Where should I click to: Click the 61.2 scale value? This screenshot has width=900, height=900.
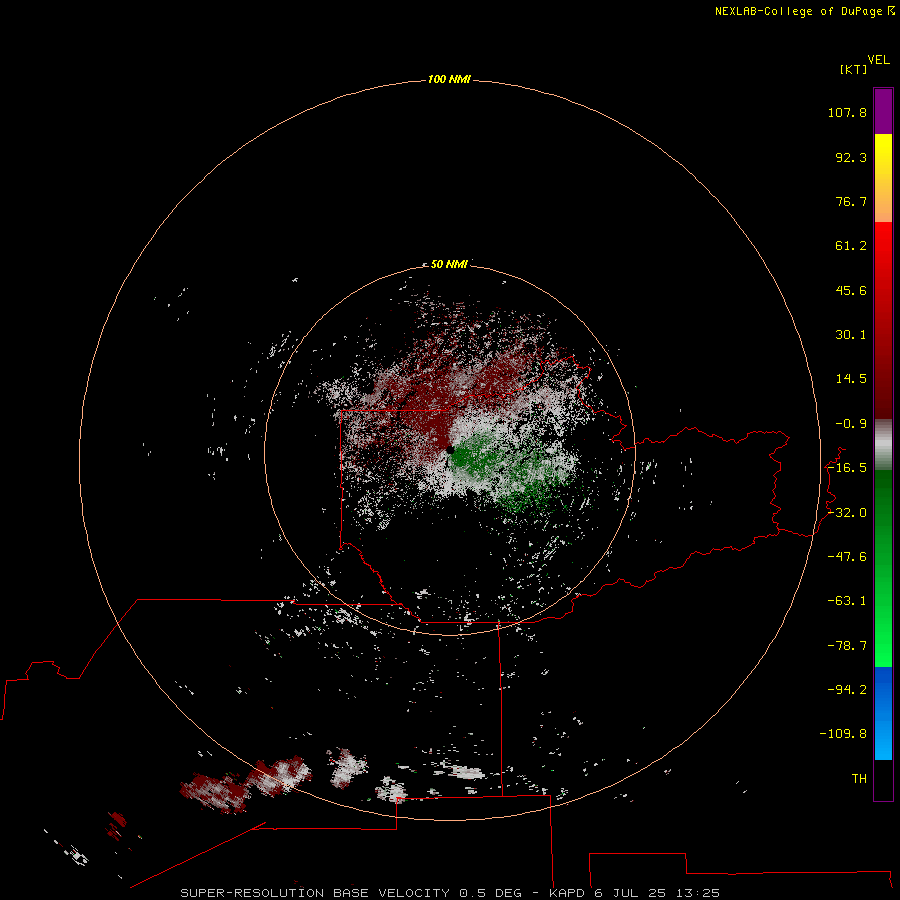[x=851, y=246]
